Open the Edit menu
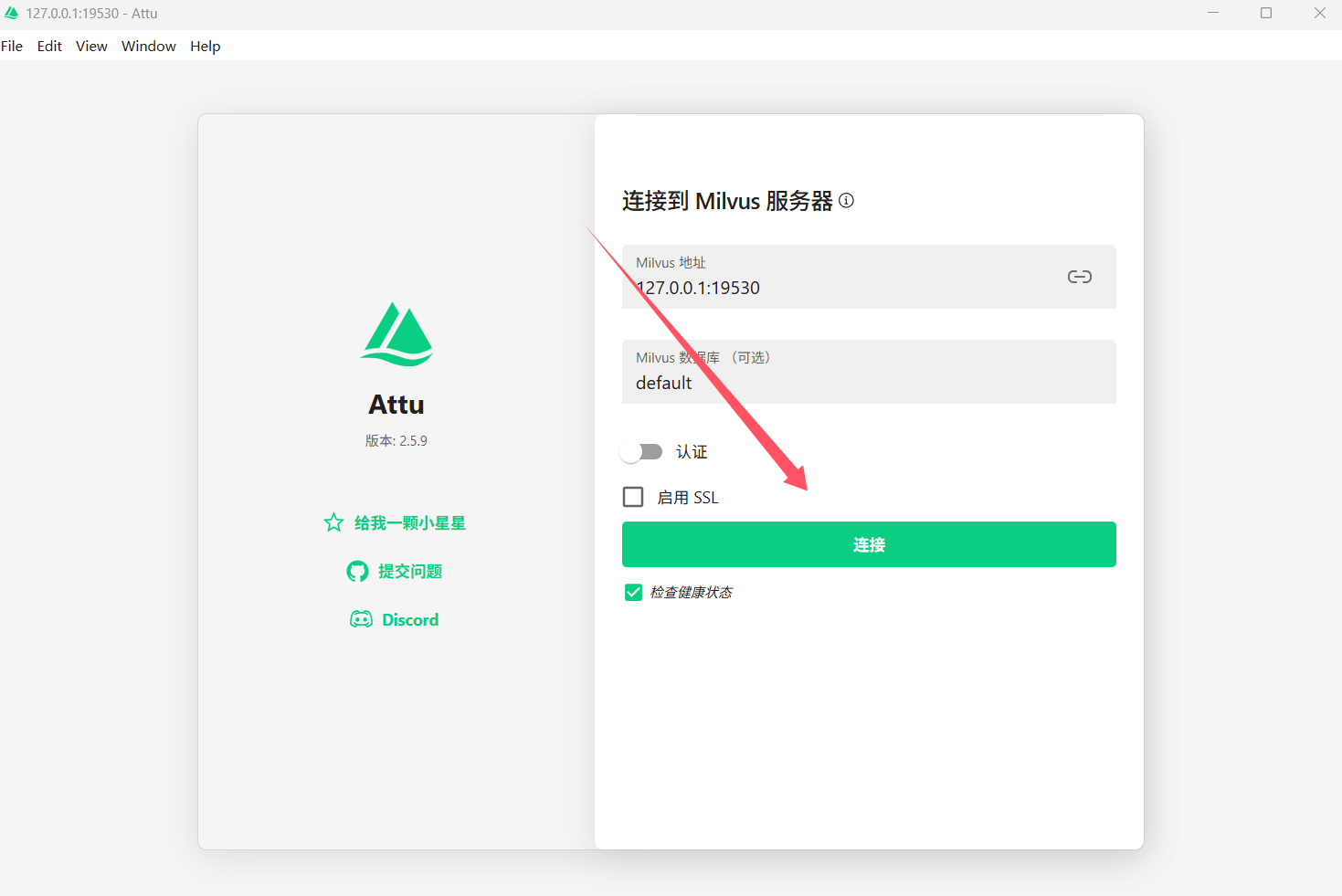 coord(49,46)
